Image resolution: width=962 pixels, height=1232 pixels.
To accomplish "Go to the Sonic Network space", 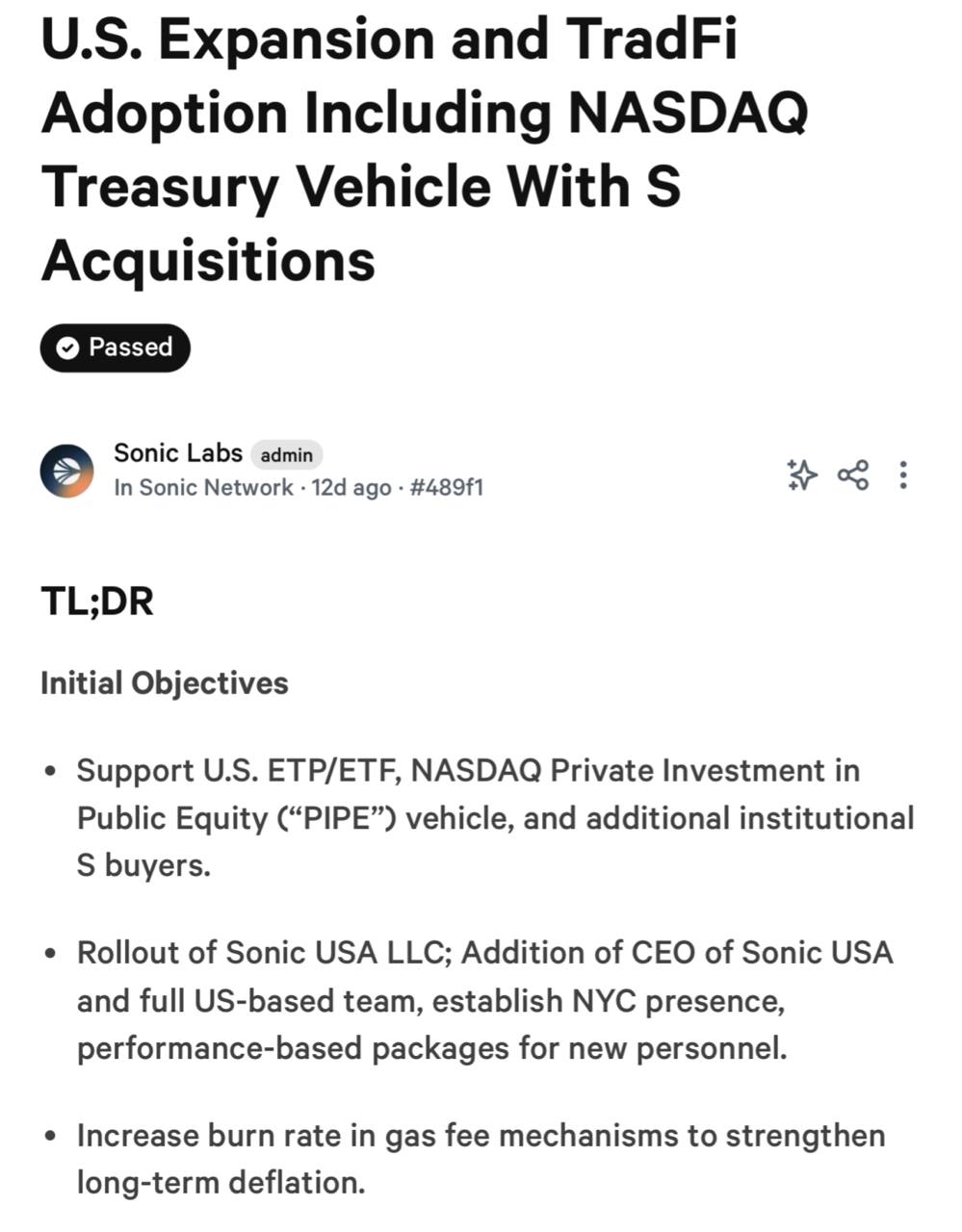I will coord(203,487).
